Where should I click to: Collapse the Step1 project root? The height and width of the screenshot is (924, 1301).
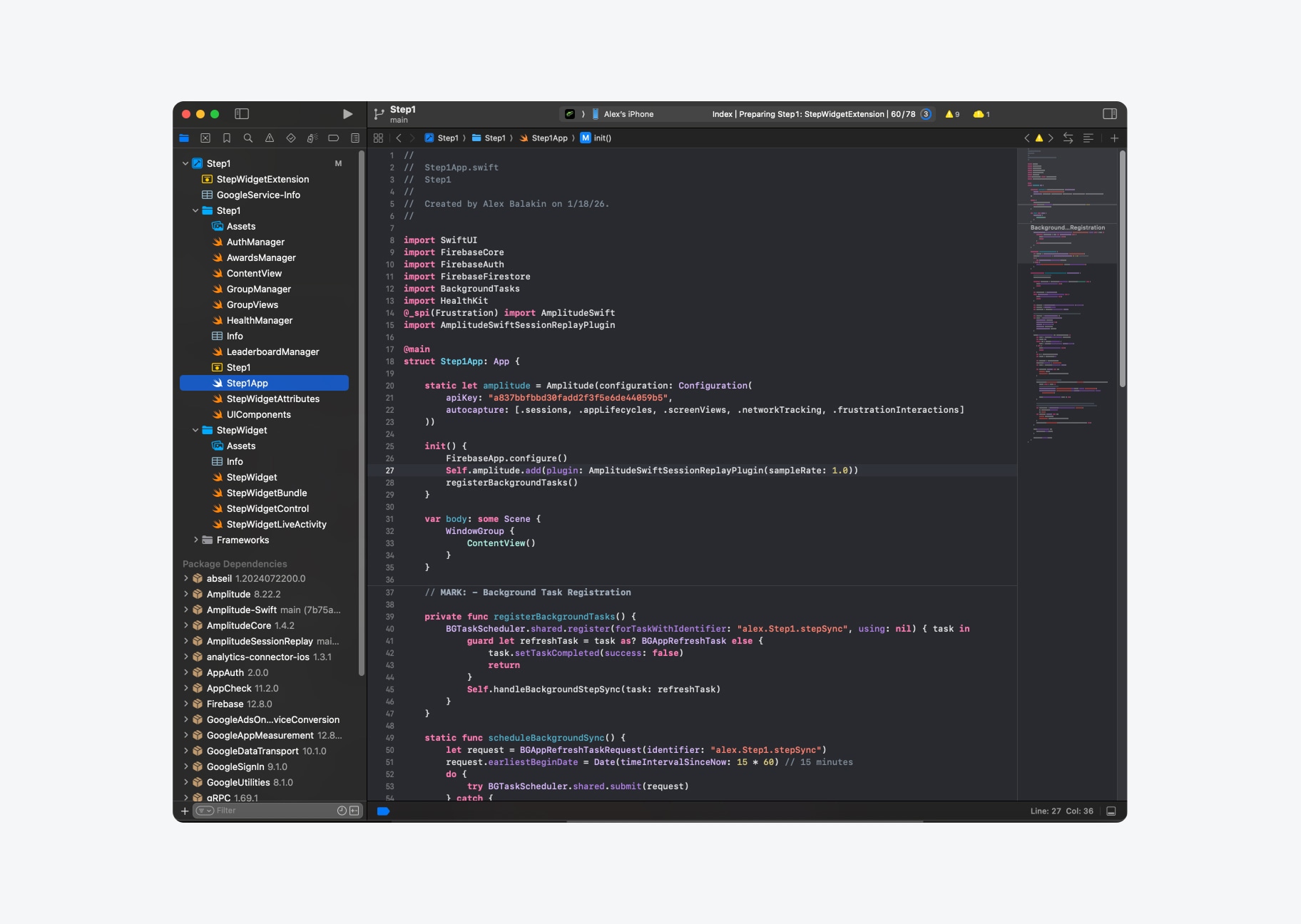tap(185, 164)
